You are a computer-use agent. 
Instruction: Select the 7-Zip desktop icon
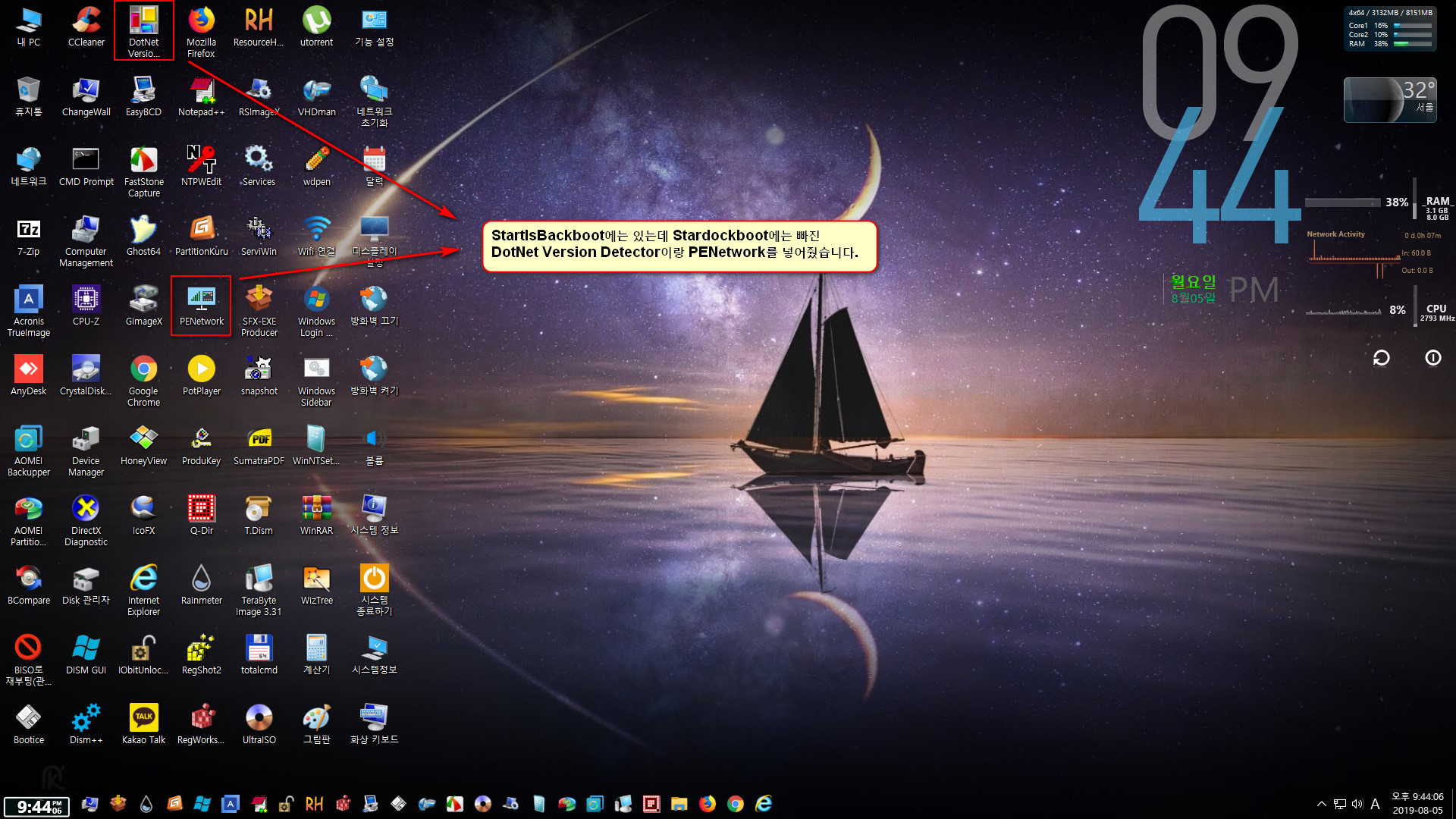28,236
